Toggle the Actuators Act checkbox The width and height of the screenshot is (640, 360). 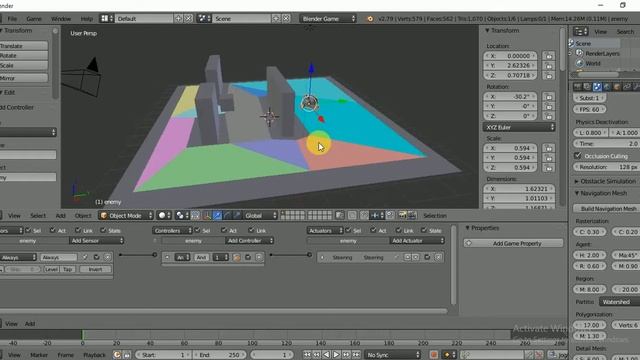(373, 231)
